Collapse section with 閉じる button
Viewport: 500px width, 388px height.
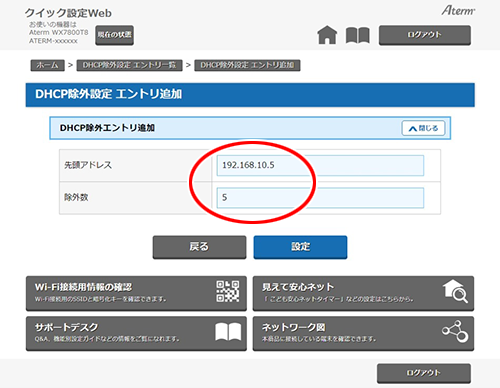pos(423,128)
